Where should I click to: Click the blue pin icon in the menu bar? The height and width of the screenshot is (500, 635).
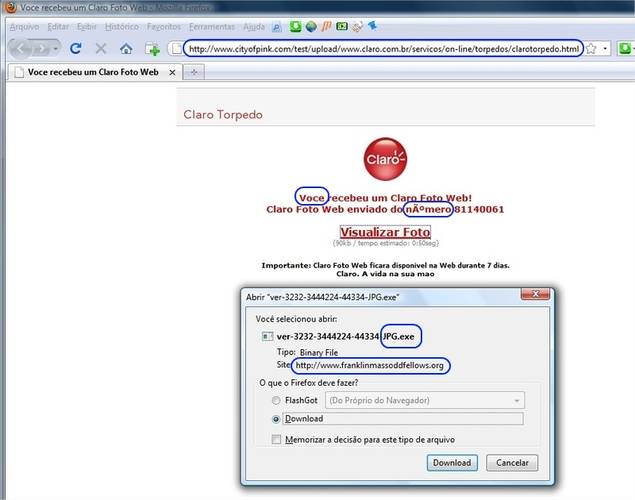point(372,26)
